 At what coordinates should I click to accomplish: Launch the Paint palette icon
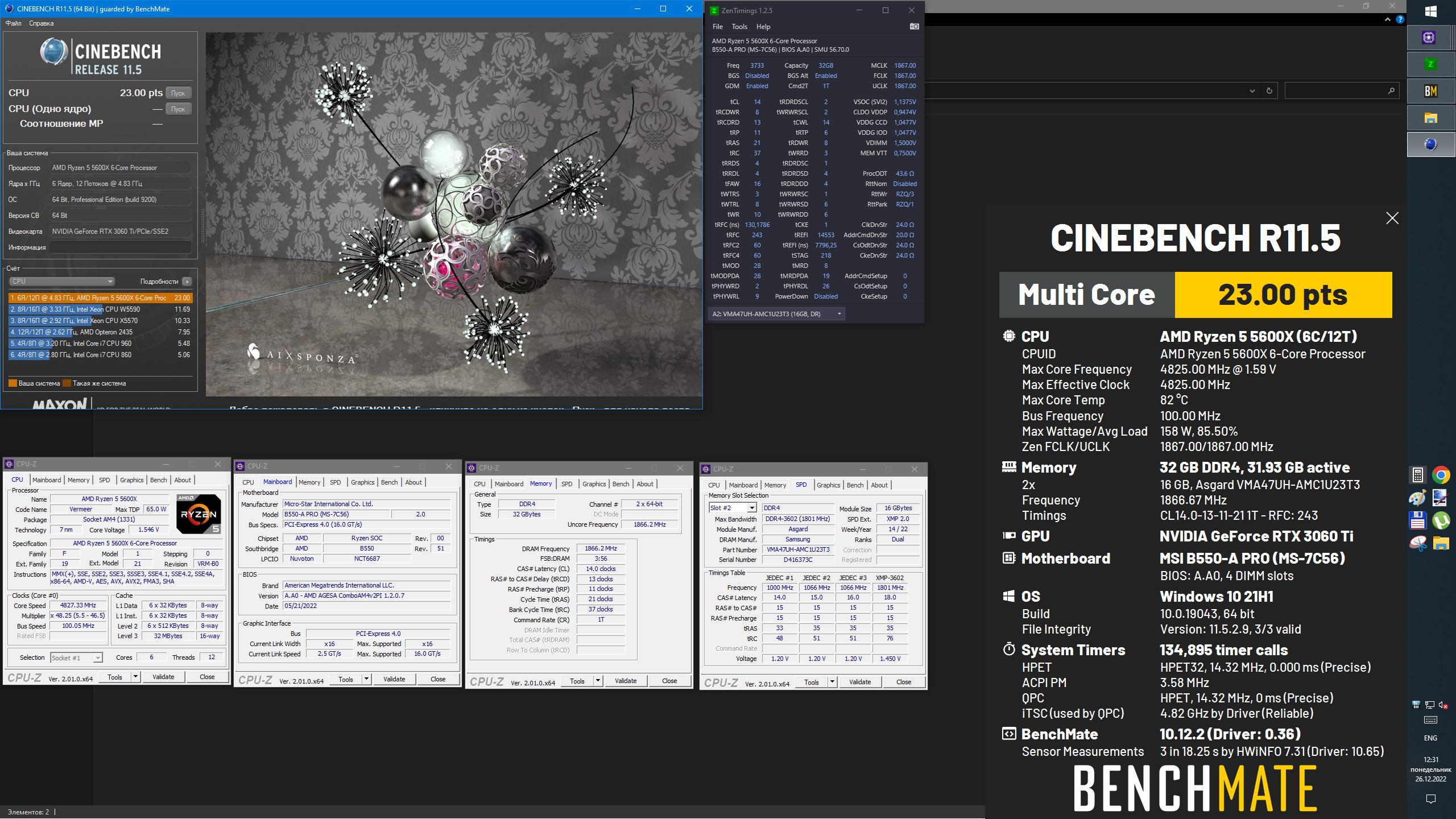tap(1418, 498)
